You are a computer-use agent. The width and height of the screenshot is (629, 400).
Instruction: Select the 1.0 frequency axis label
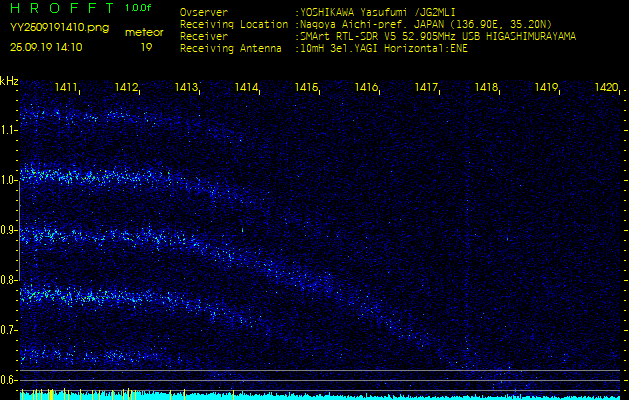point(10,180)
